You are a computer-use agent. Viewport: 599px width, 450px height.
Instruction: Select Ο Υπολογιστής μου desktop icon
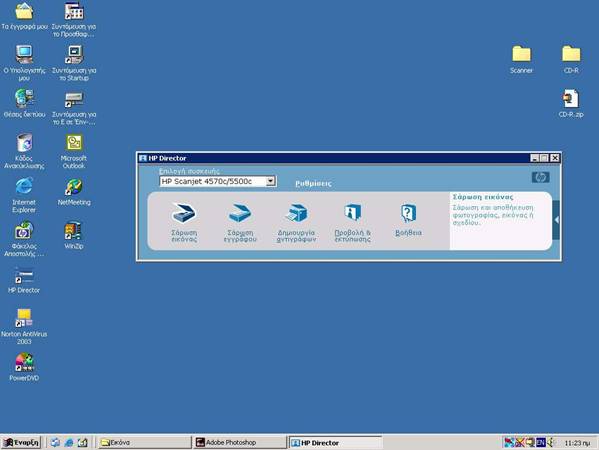[24, 63]
